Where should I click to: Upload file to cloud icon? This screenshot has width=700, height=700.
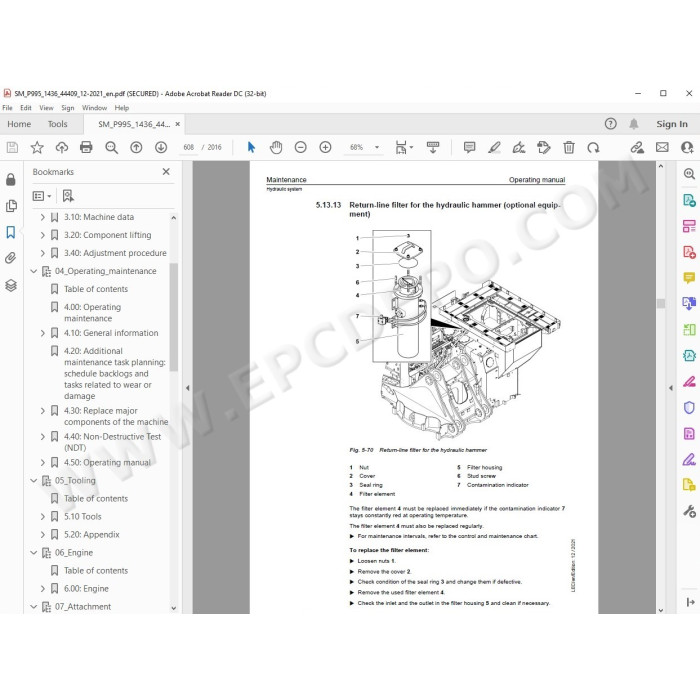pos(62,147)
